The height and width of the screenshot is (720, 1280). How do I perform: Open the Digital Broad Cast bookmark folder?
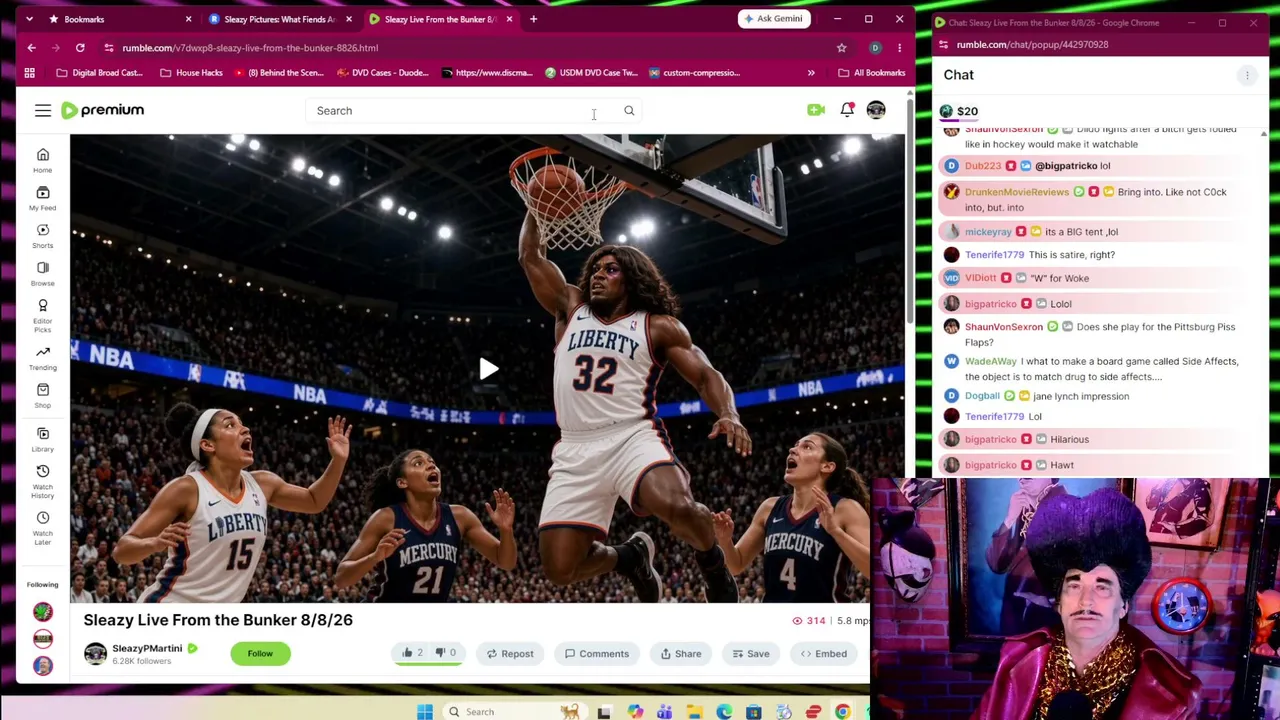pos(100,73)
